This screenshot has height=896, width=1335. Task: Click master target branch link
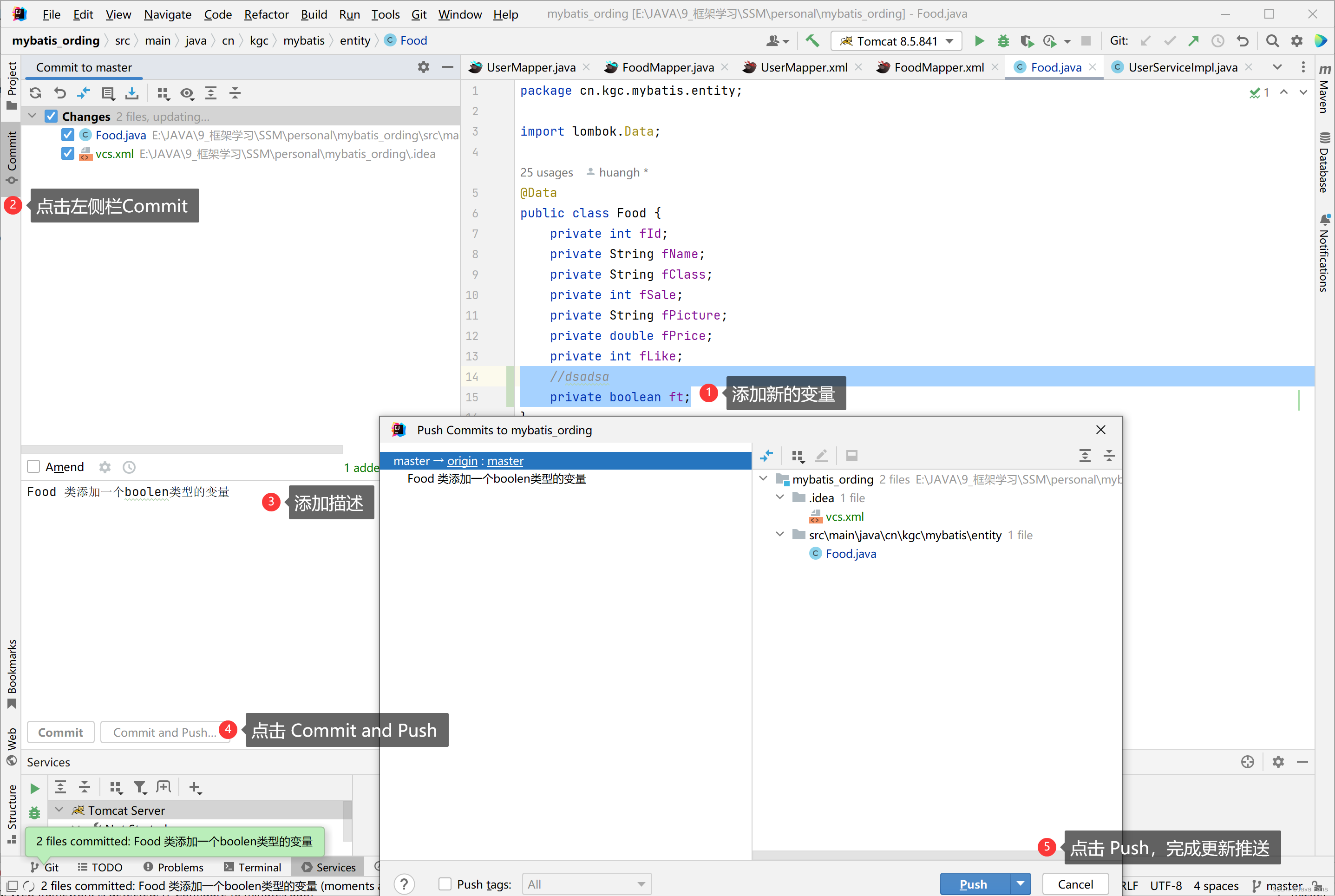point(505,461)
